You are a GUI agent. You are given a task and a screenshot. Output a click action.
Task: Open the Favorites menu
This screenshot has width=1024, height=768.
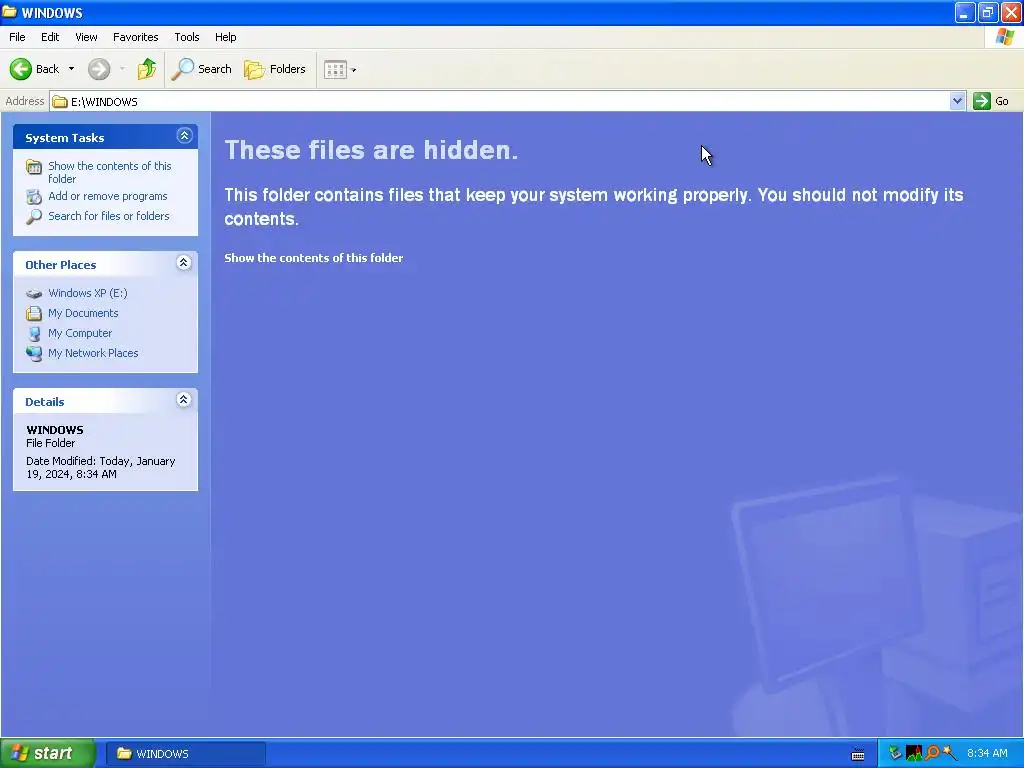pos(136,37)
